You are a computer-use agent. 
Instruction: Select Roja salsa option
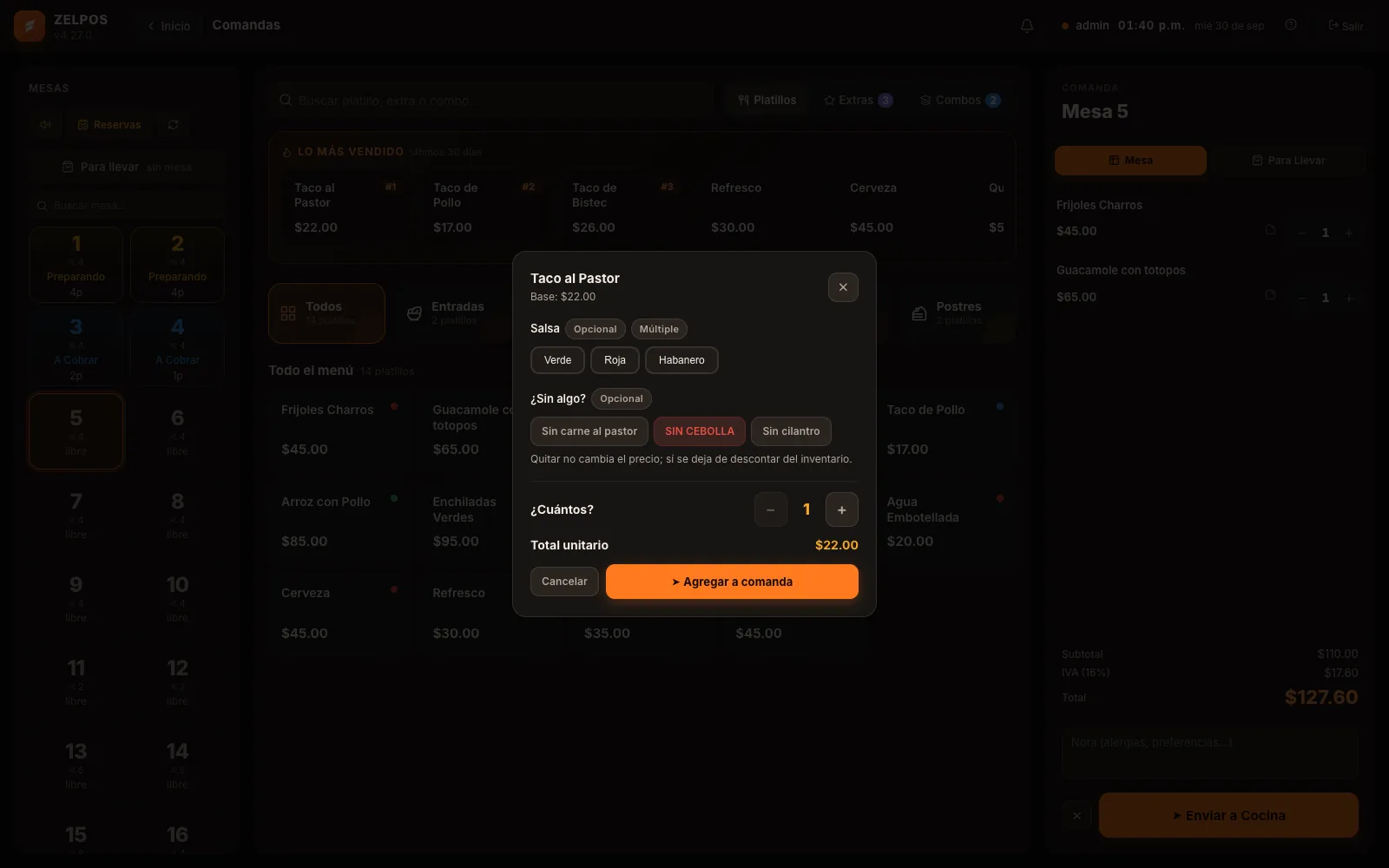[x=615, y=360]
